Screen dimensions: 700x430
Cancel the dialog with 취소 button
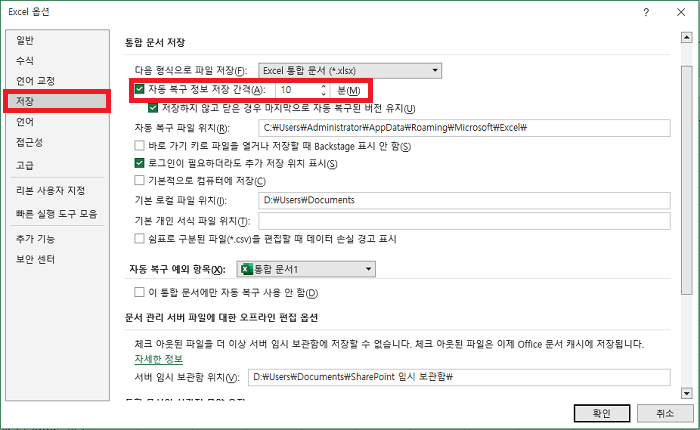[665, 413]
